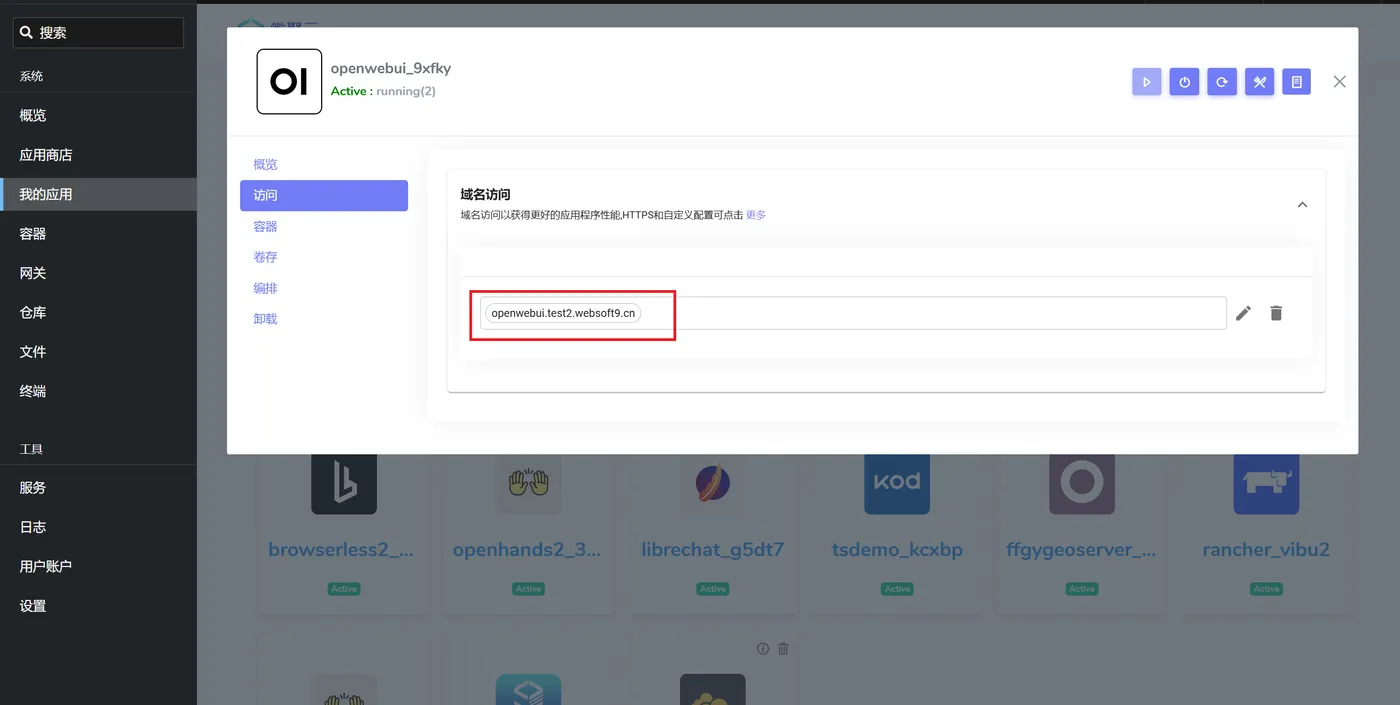Open 仓库 in the sidebar
Image resolution: width=1400 pixels, height=705 pixels.
pyautogui.click(x=98, y=312)
